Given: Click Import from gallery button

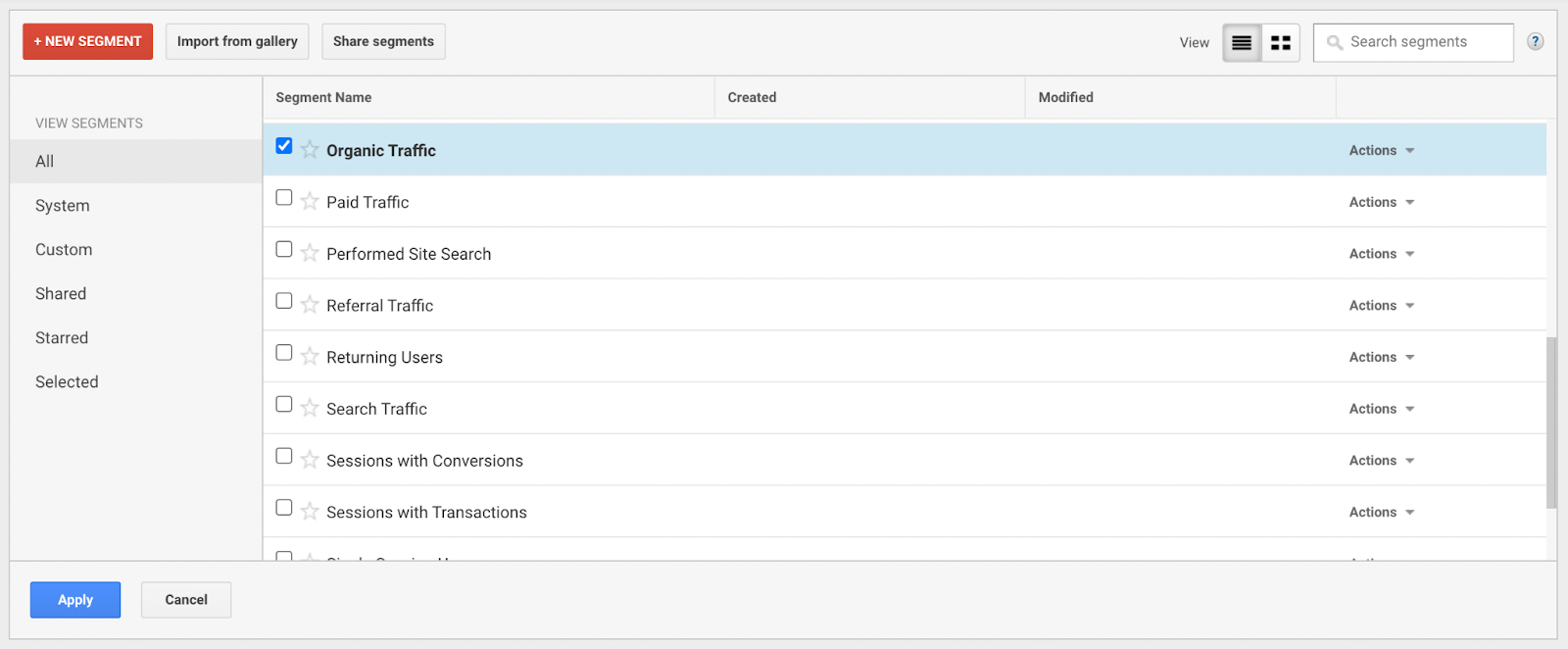Looking at the screenshot, I should [237, 42].
